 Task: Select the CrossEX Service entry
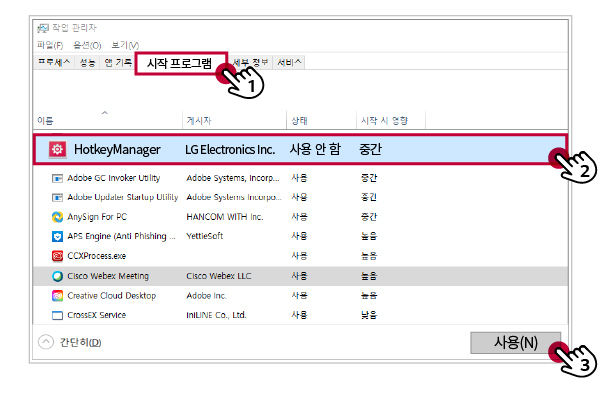pos(97,315)
